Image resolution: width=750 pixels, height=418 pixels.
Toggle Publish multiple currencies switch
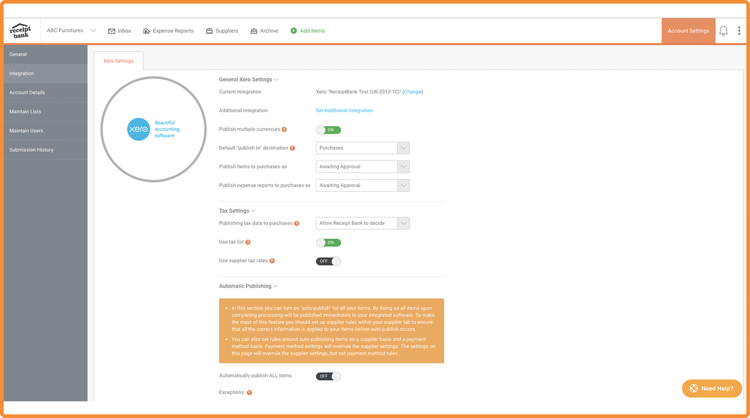[x=328, y=130]
